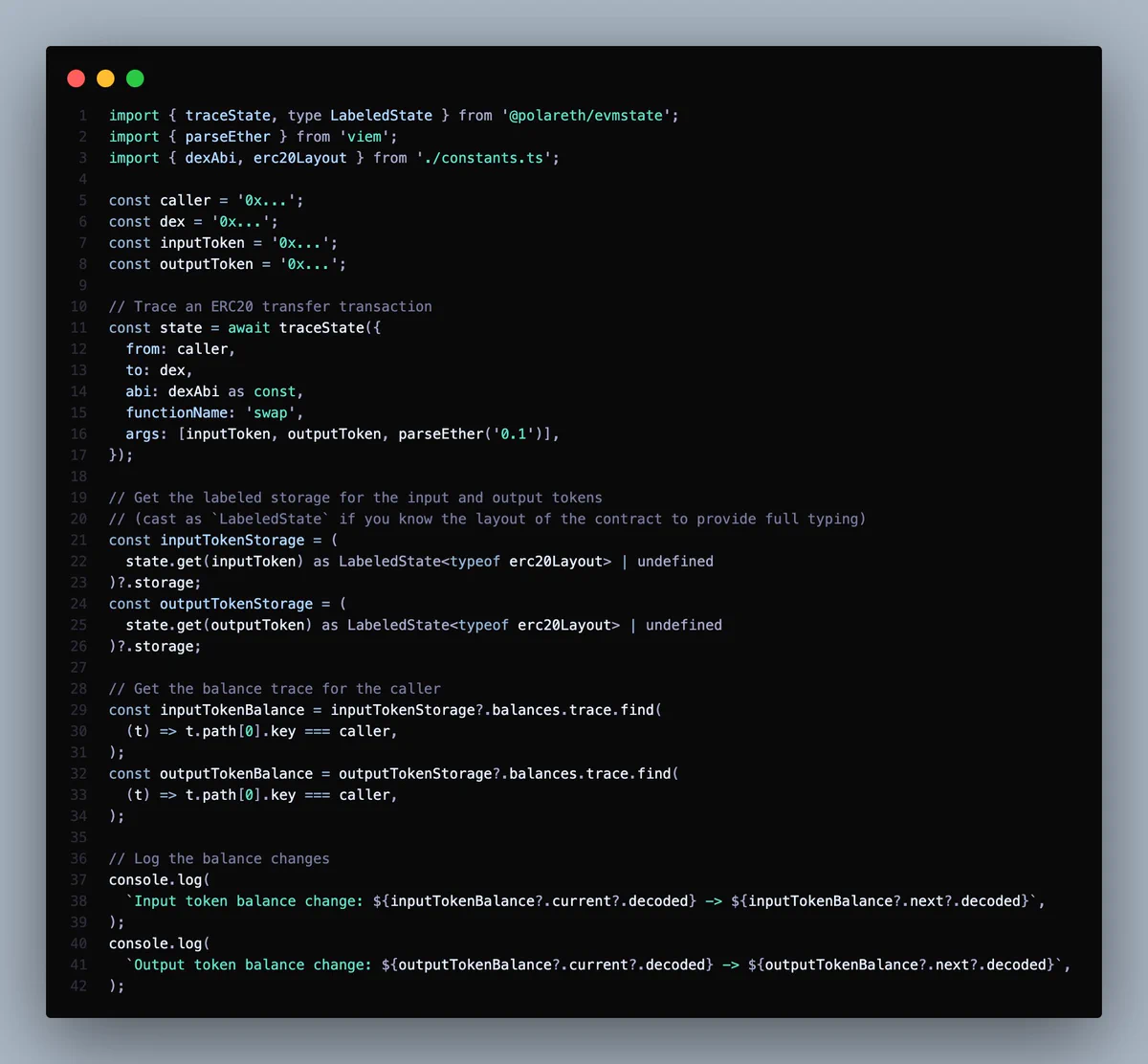Click line number 42

click(x=78, y=986)
